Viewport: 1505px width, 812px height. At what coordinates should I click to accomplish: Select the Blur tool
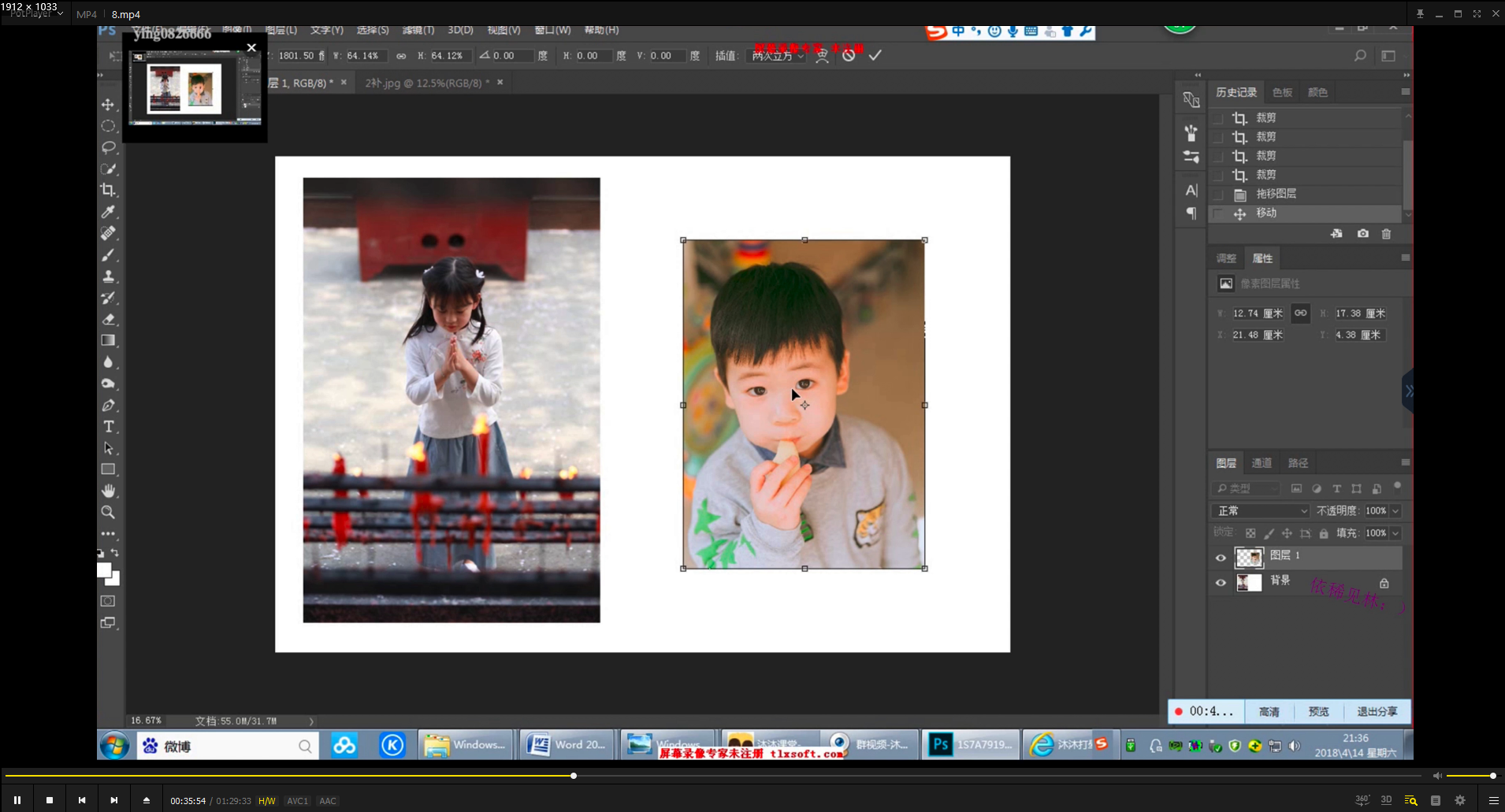(108, 362)
